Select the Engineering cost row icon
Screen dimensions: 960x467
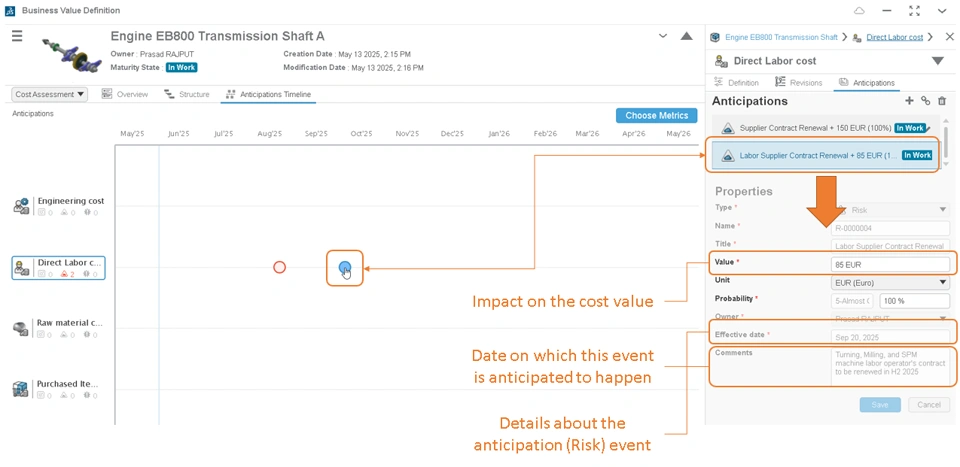pyautogui.click(x=21, y=206)
